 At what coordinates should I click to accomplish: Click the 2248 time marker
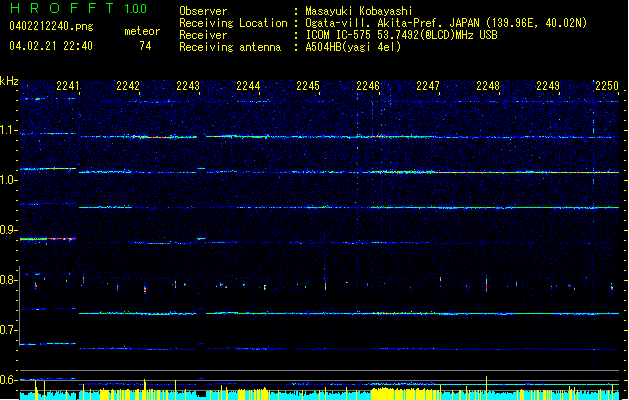(x=488, y=87)
